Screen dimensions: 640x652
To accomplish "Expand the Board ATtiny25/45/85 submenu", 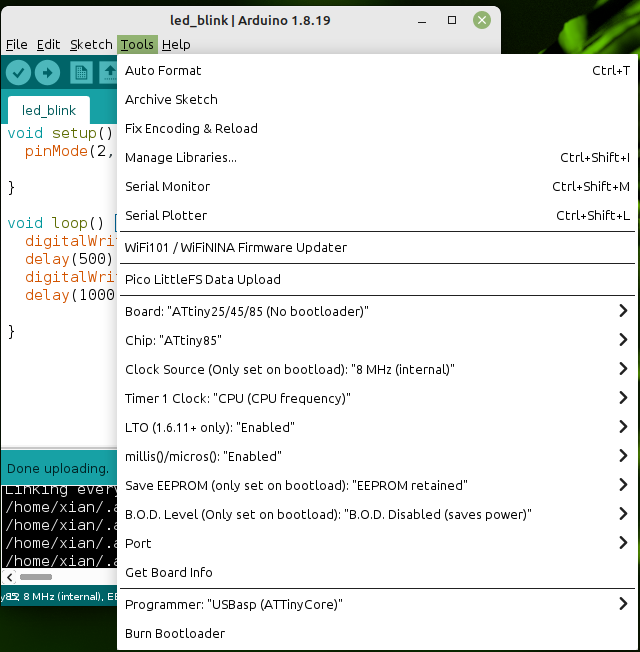I will coord(377,311).
